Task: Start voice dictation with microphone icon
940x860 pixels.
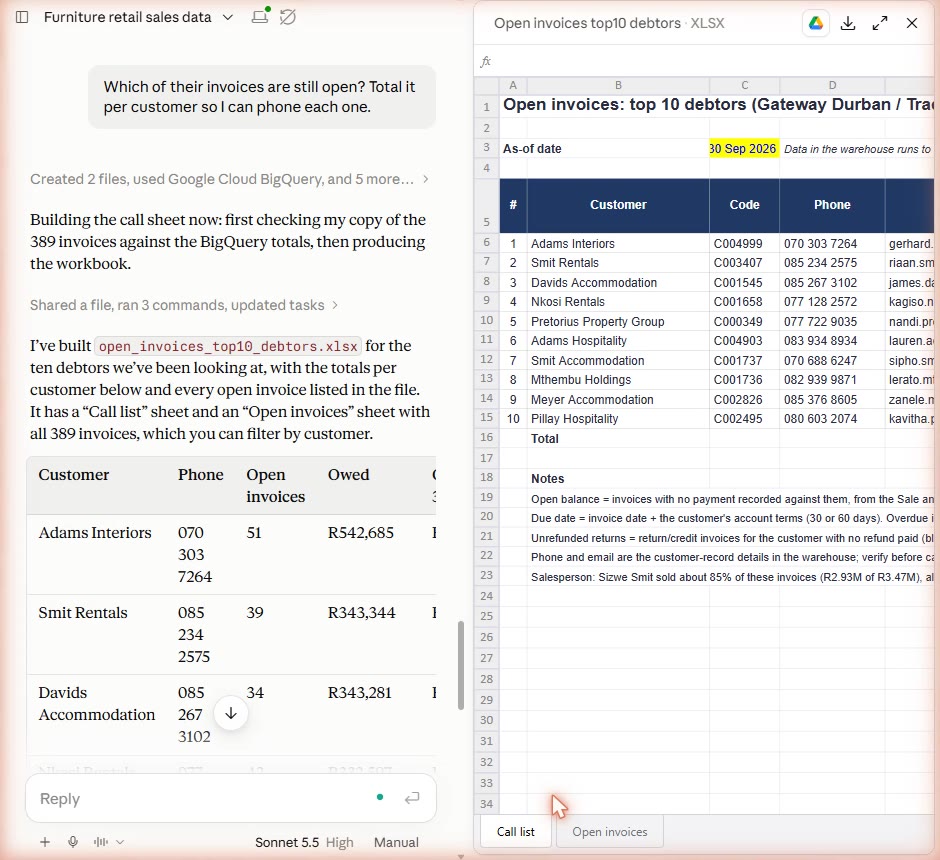Action: [73, 842]
